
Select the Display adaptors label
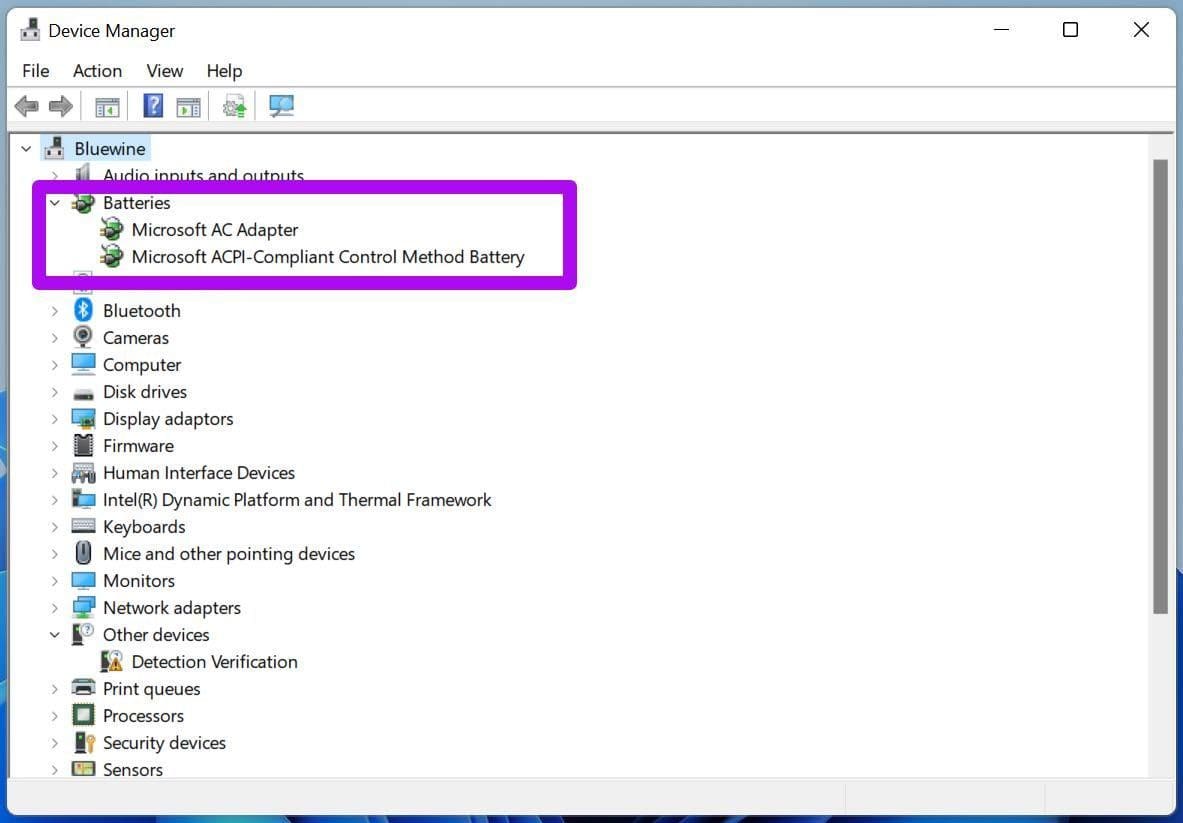click(x=167, y=419)
